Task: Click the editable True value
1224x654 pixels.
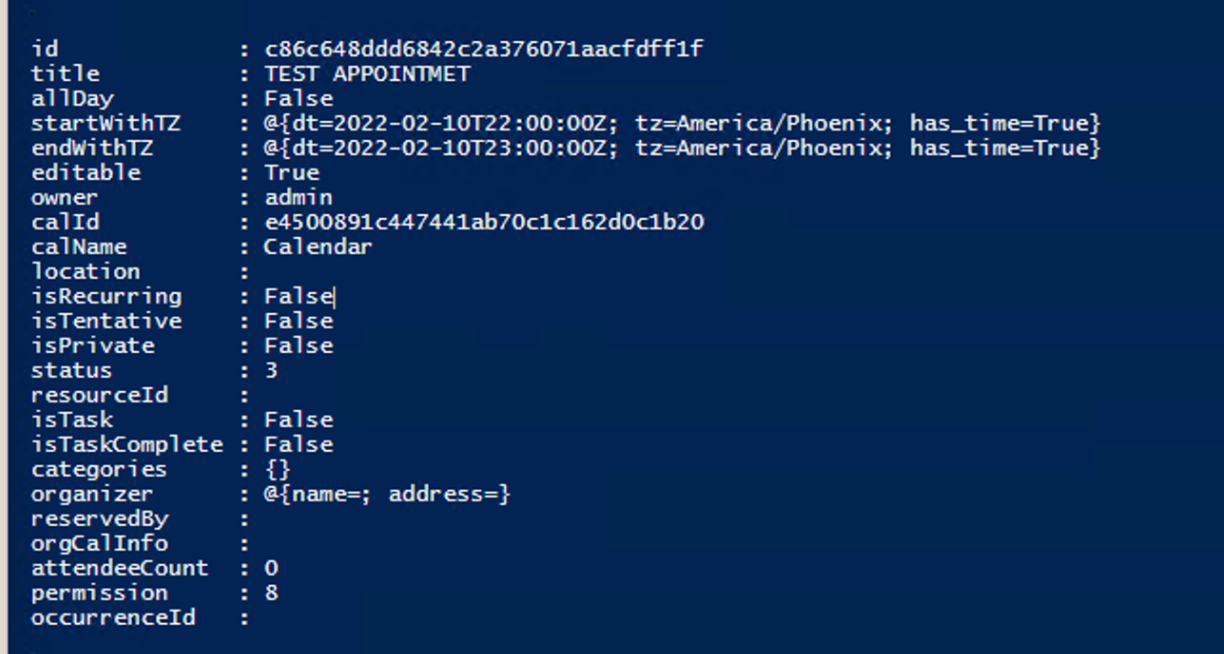Action: 291,173
